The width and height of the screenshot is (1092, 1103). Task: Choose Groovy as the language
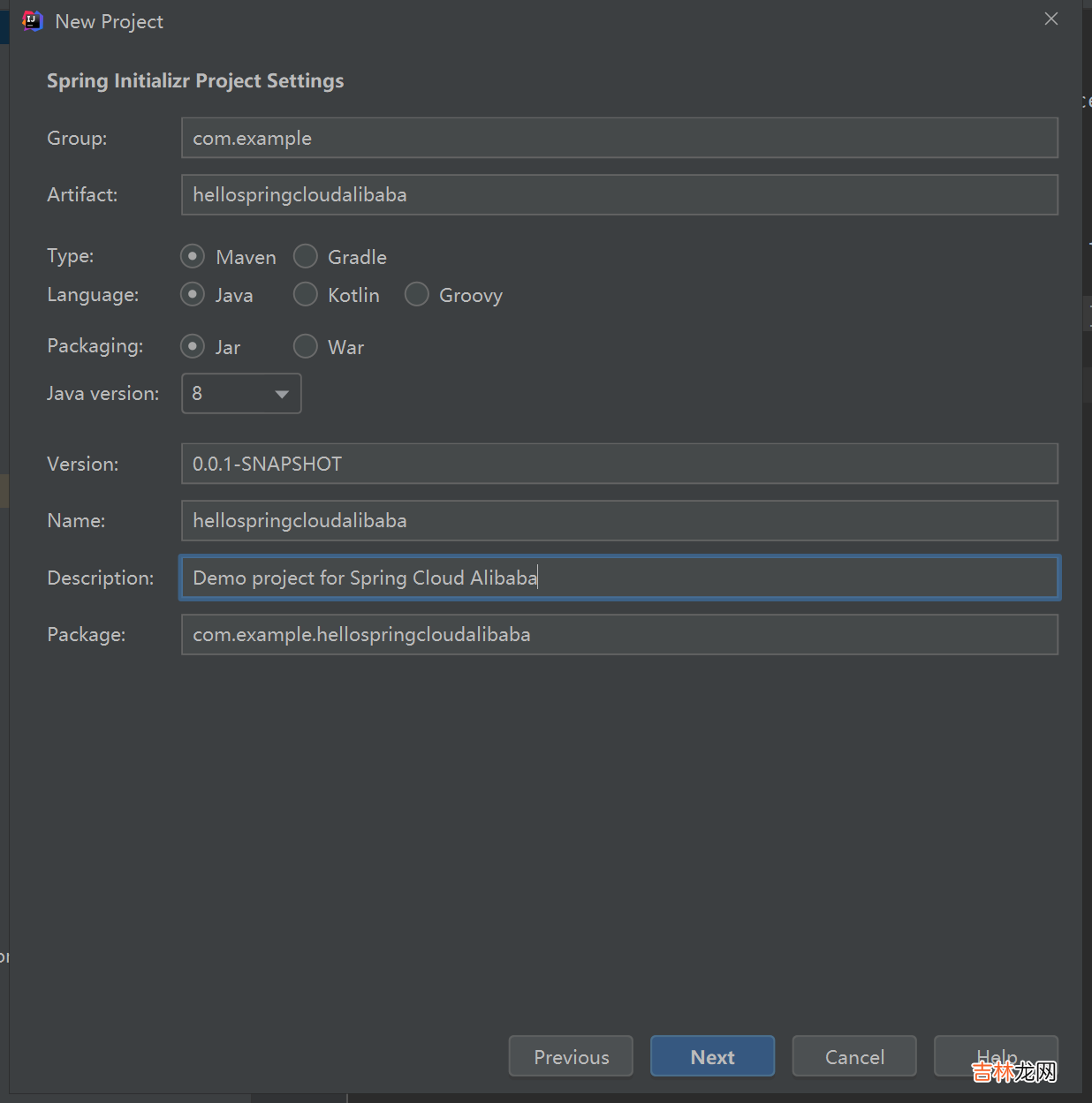(417, 295)
